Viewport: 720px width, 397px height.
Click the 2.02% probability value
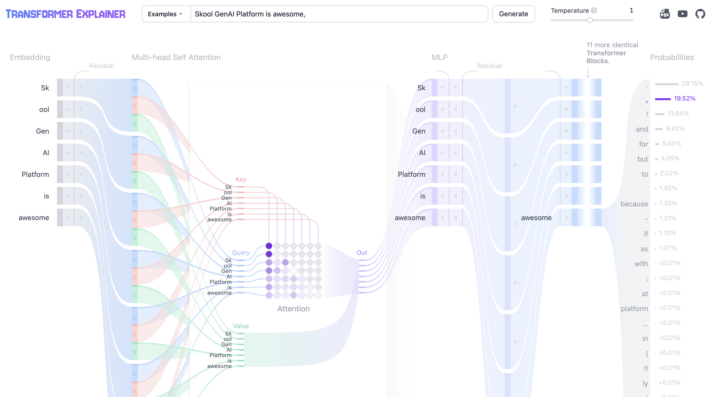(x=669, y=173)
